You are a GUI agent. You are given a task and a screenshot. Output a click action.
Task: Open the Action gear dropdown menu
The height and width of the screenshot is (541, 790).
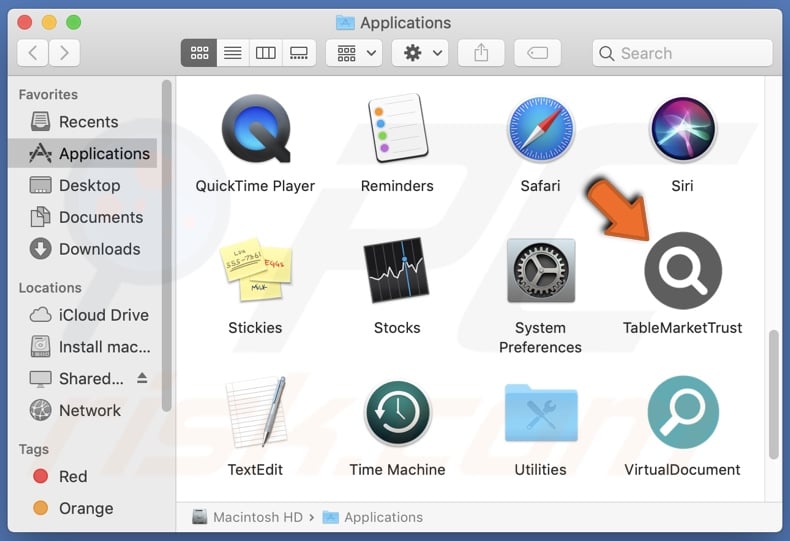pyautogui.click(x=420, y=53)
